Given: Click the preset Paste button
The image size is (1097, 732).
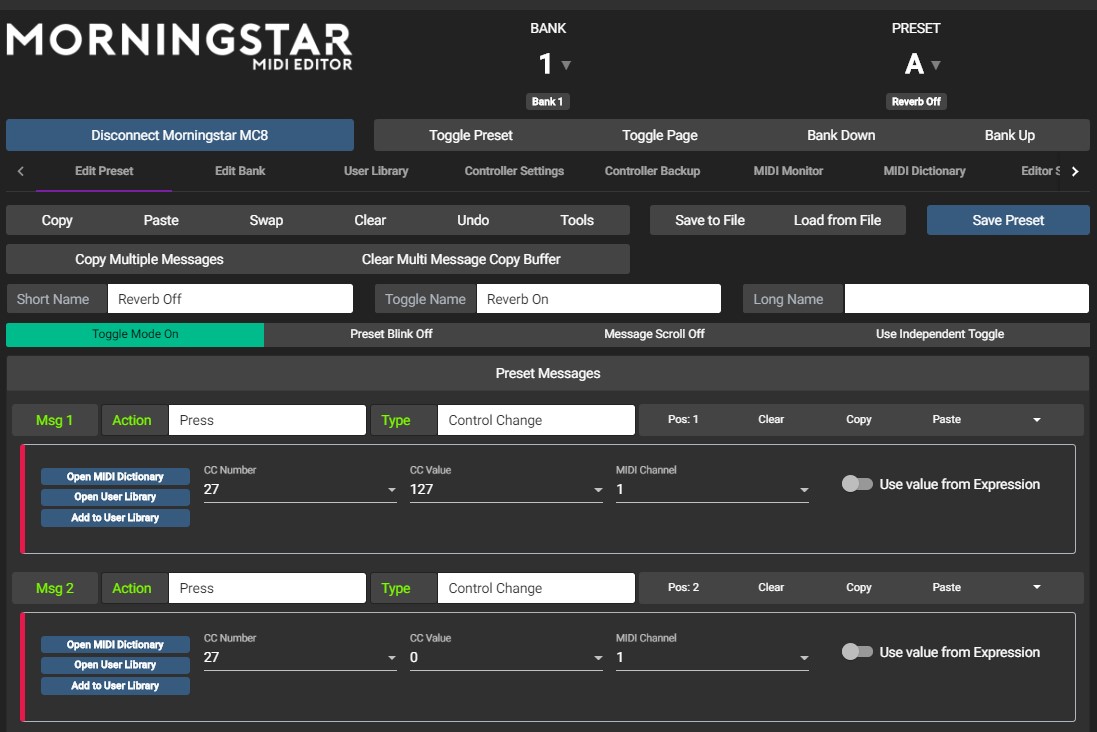Looking at the screenshot, I should (161, 220).
